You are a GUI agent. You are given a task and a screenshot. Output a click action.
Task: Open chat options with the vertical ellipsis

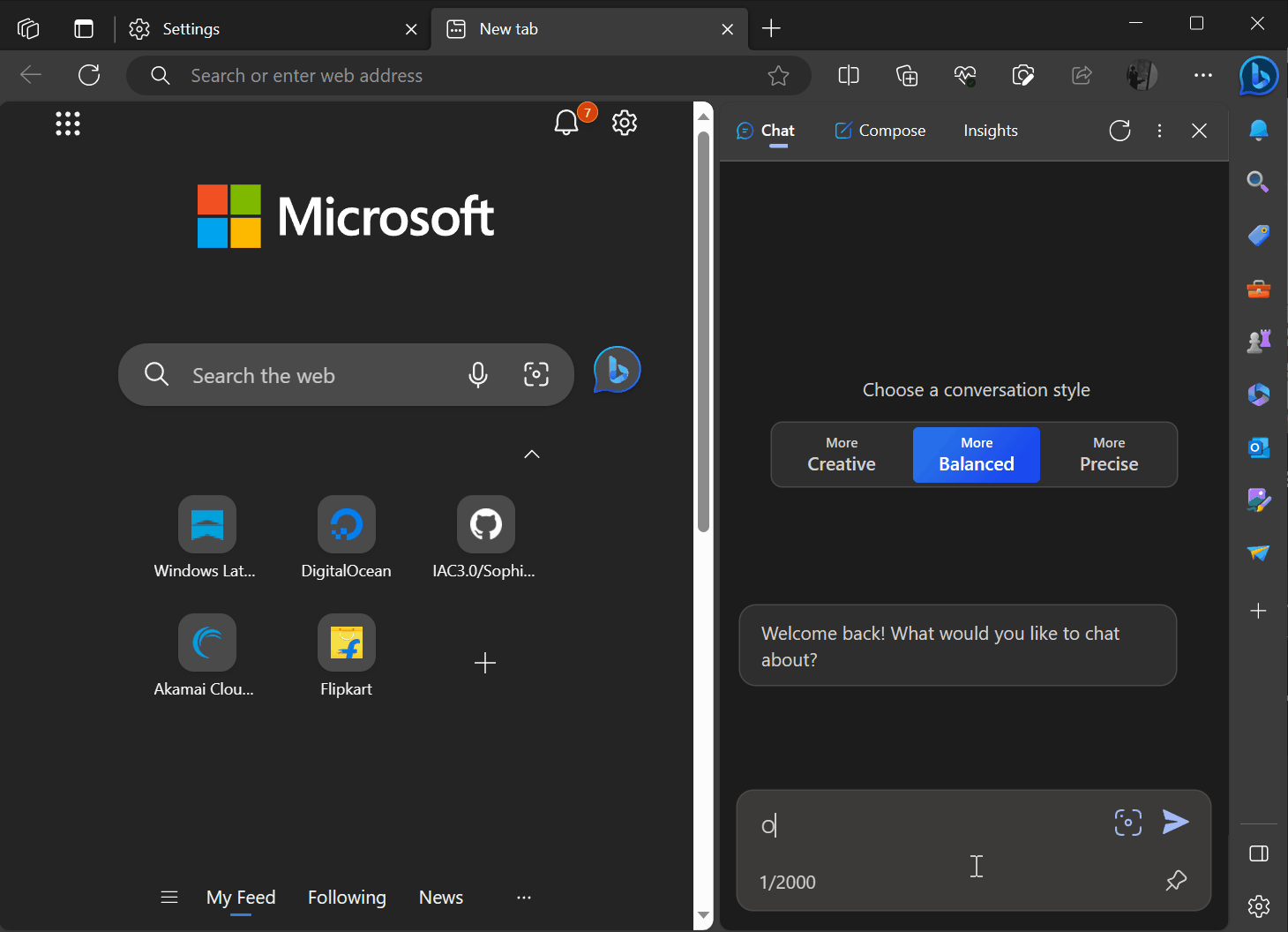pyautogui.click(x=1159, y=130)
